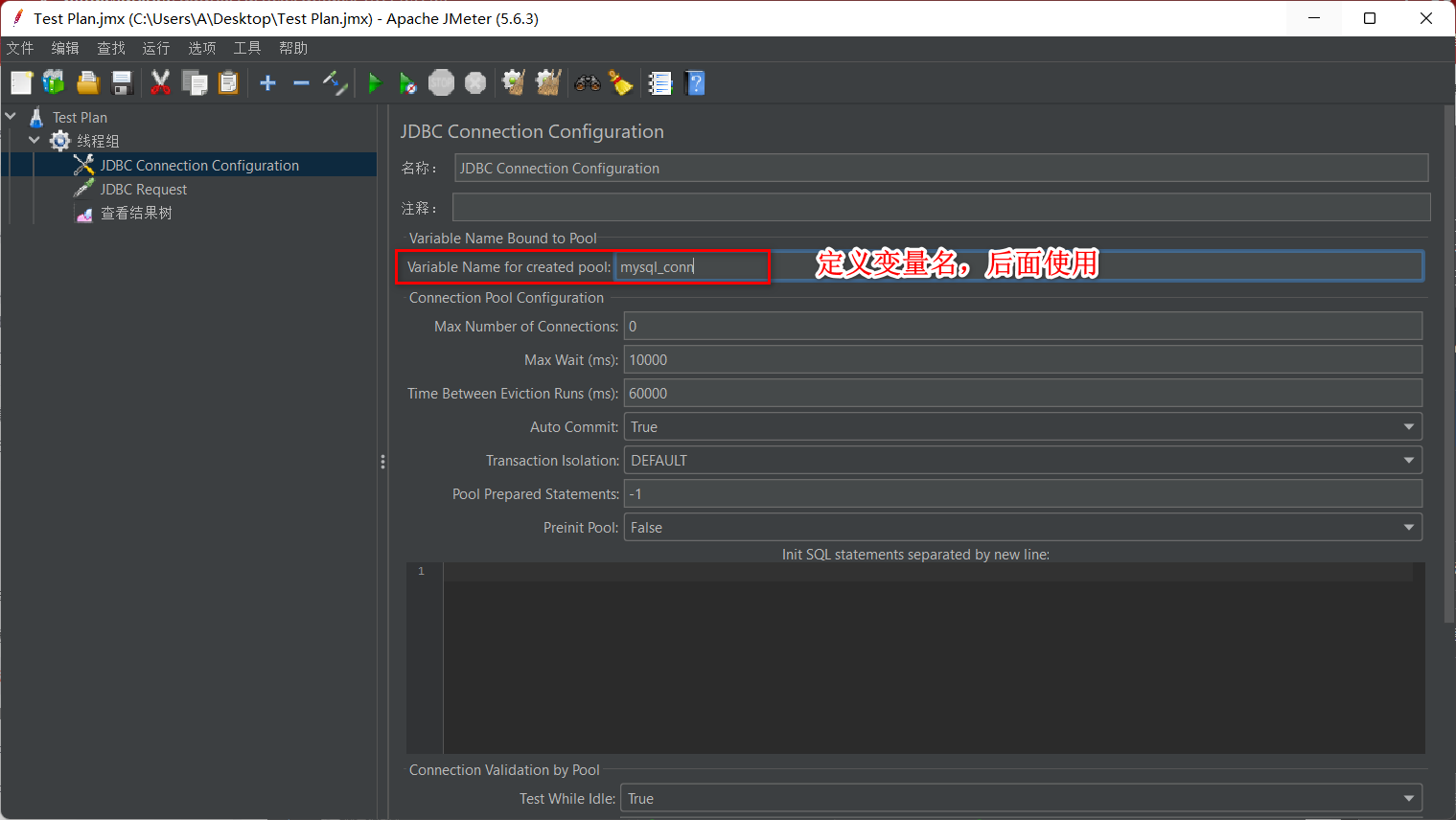Screen dimensions: 1456x820
Task: Click the Reset Search broom icon
Action: click(621, 83)
